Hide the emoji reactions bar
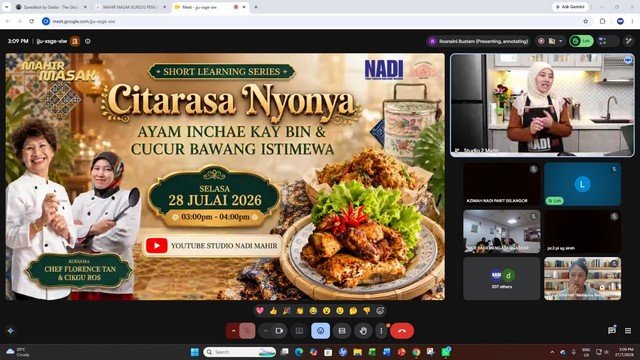Viewport: 640px width, 360px height. 320,331
